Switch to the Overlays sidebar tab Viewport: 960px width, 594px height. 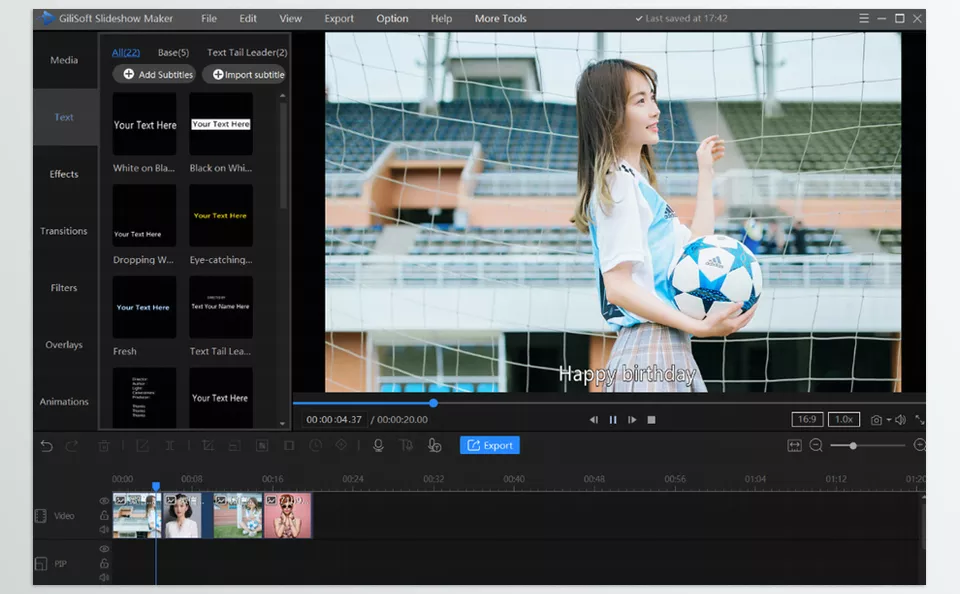[64, 345]
